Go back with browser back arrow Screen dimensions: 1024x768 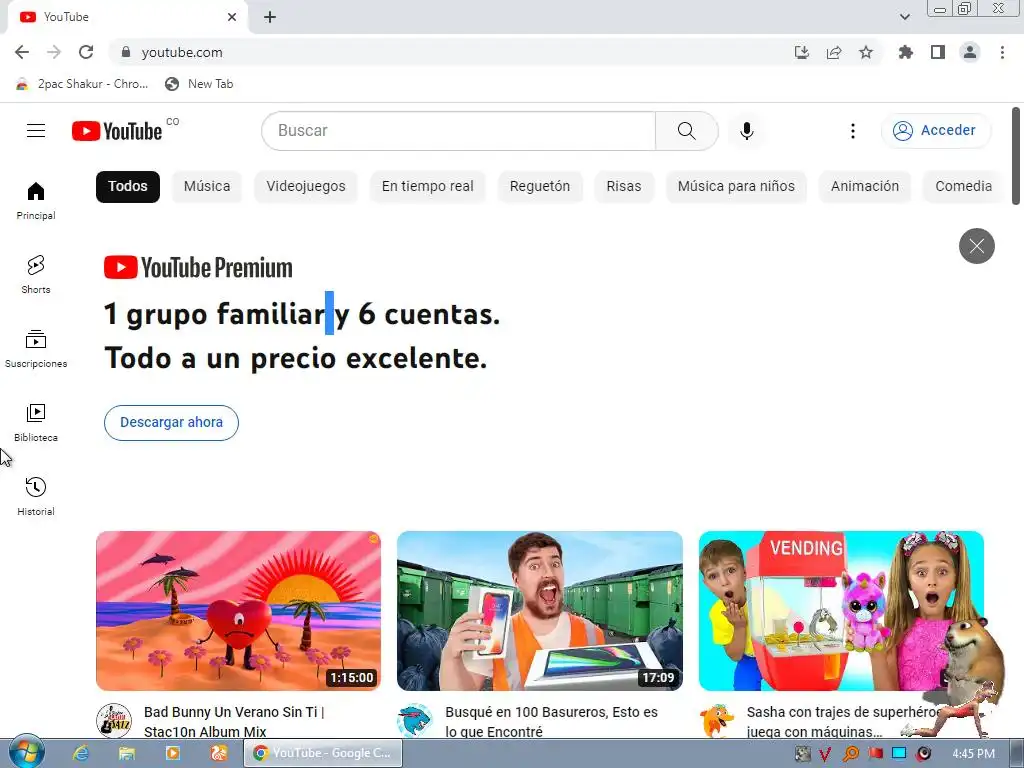[22, 52]
